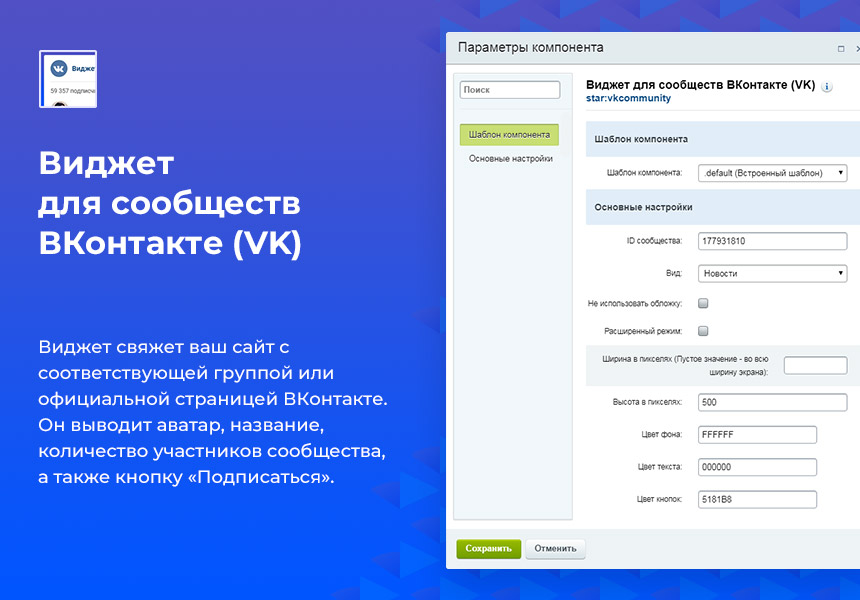The image size is (860, 600).
Task: Expand the dropdown arrow next to .default template
Action: [x=840, y=172]
